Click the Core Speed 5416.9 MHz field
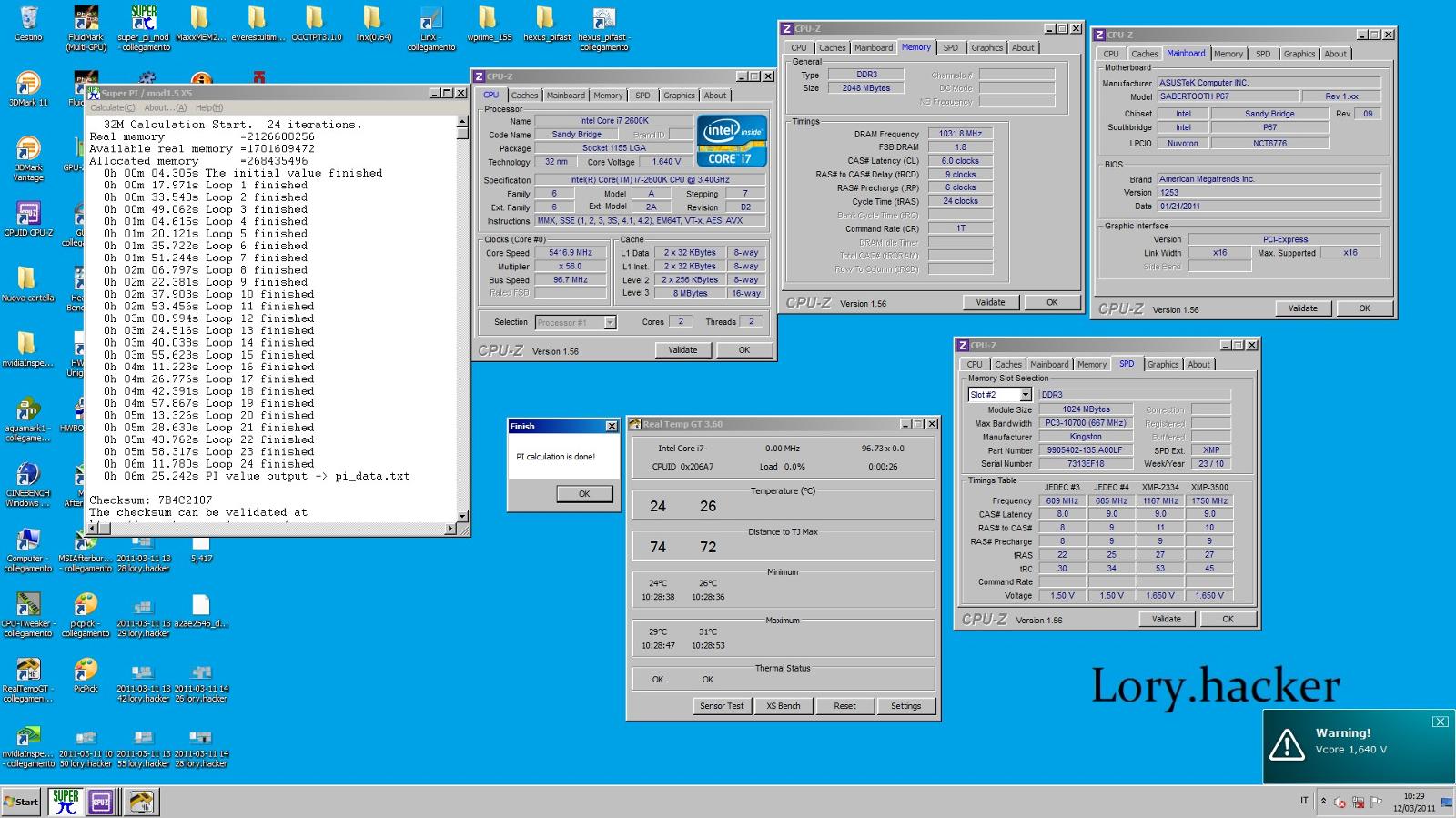1456x818 pixels. (x=571, y=253)
